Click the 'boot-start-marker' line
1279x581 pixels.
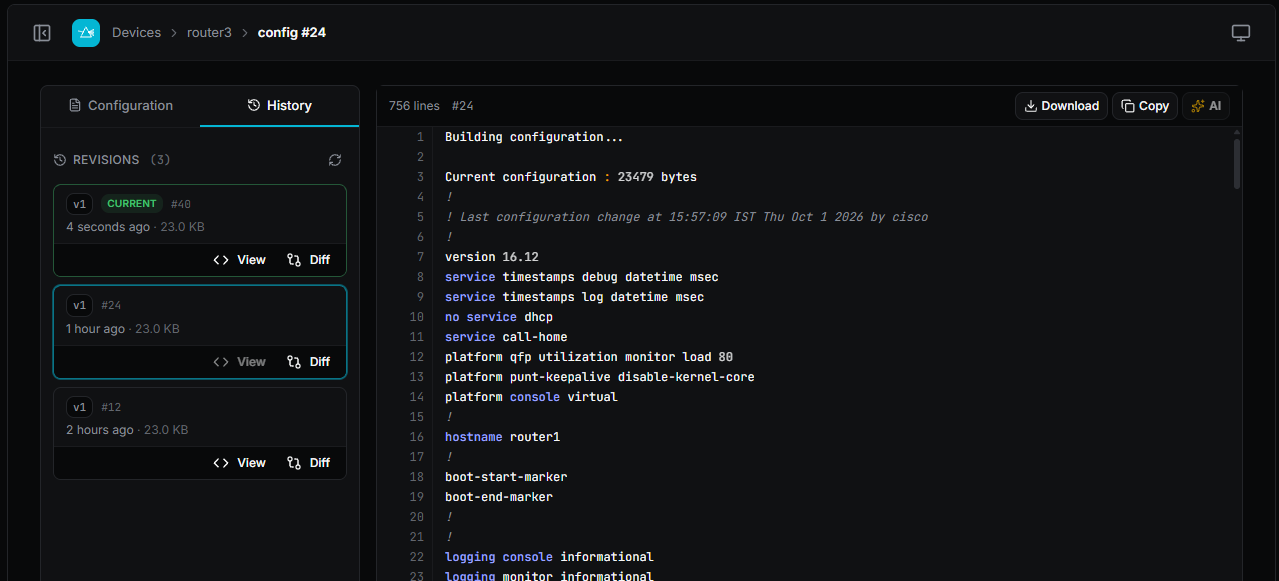pos(506,477)
